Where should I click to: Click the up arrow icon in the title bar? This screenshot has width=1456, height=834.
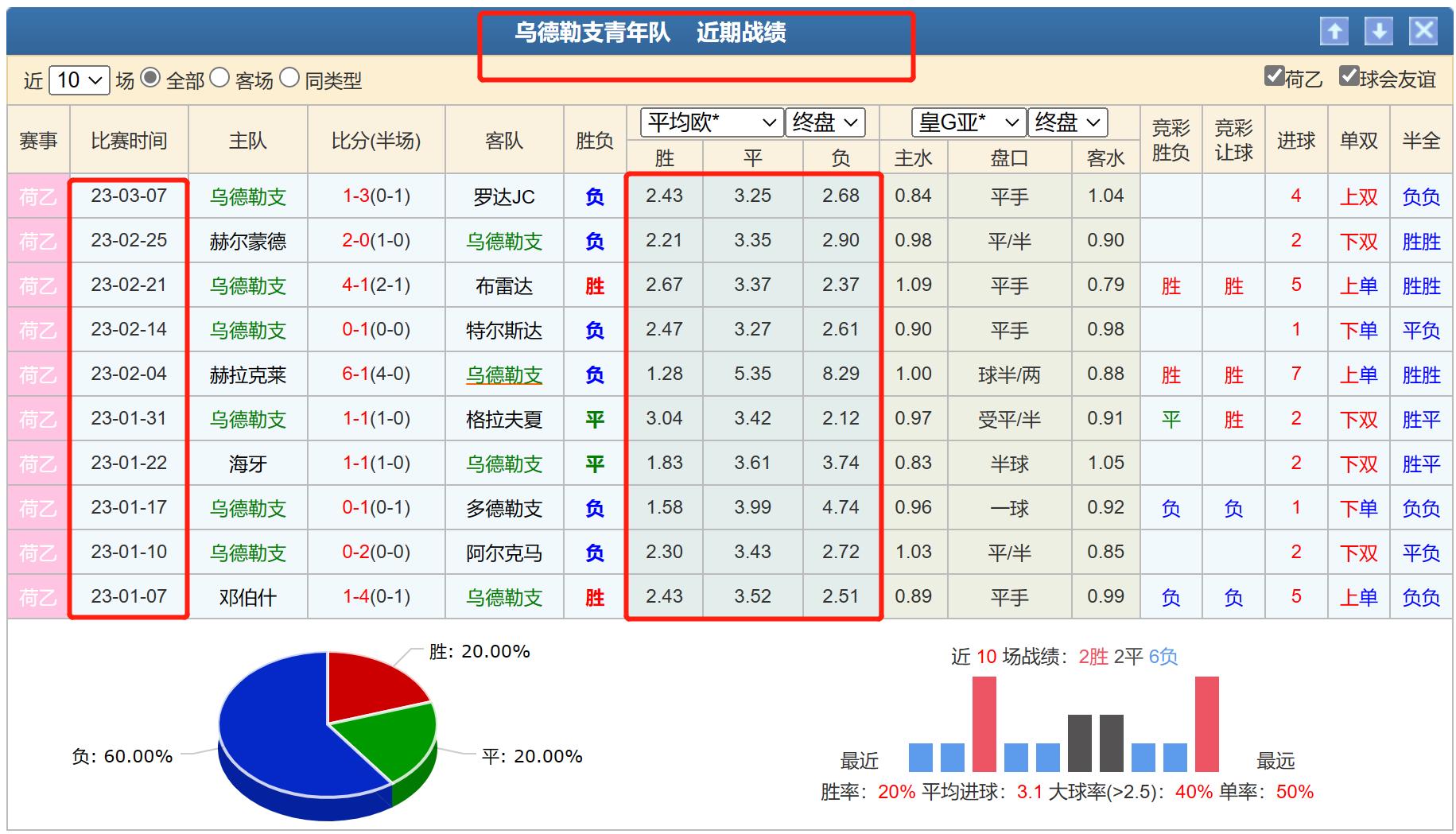tap(1336, 32)
